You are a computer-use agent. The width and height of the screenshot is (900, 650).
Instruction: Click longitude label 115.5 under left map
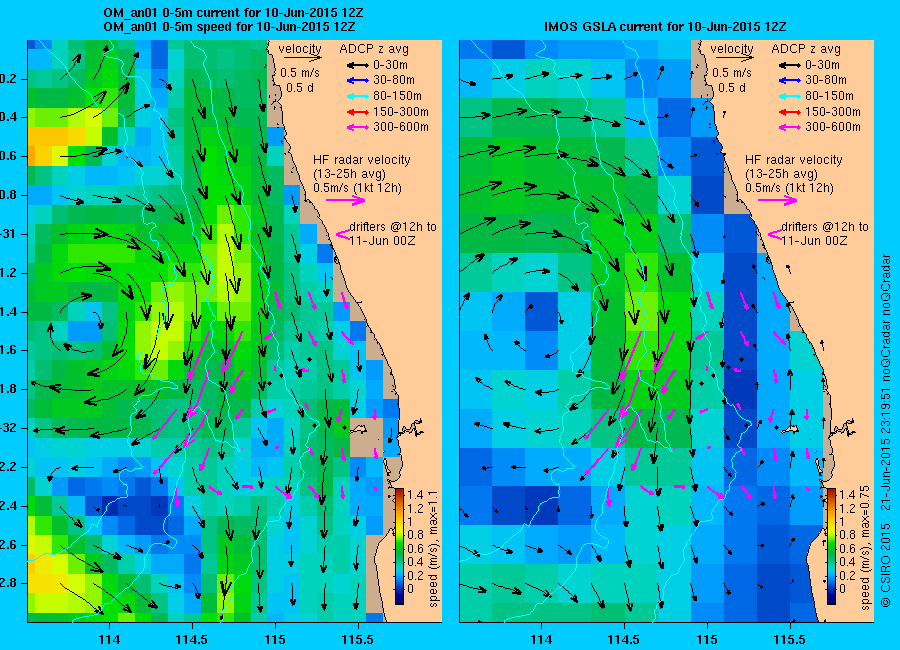tap(358, 639)
